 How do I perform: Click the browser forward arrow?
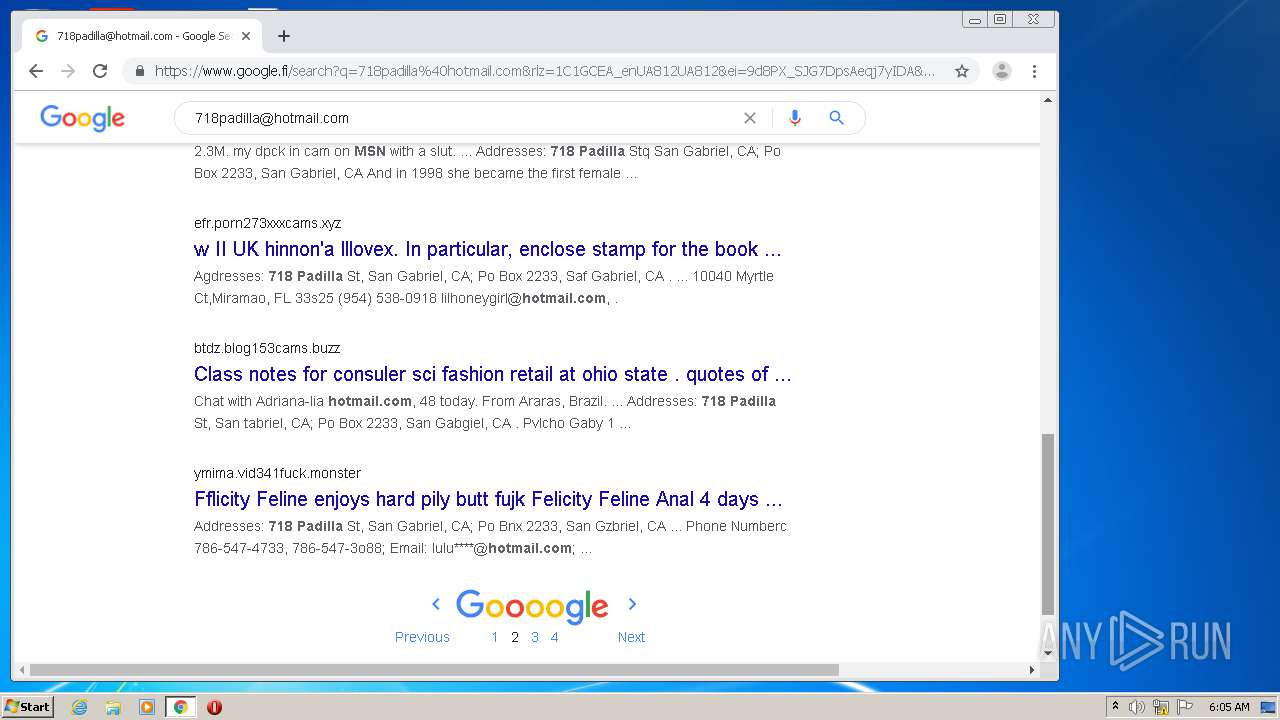click(x=68, y=71)
